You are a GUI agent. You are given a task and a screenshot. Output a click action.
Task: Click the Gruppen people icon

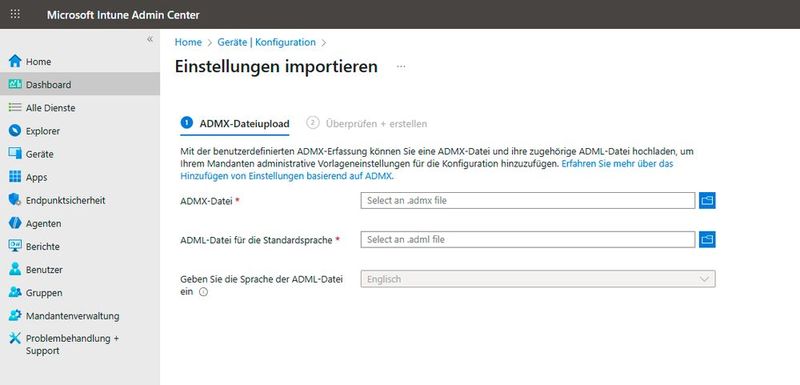coord(15,292)
